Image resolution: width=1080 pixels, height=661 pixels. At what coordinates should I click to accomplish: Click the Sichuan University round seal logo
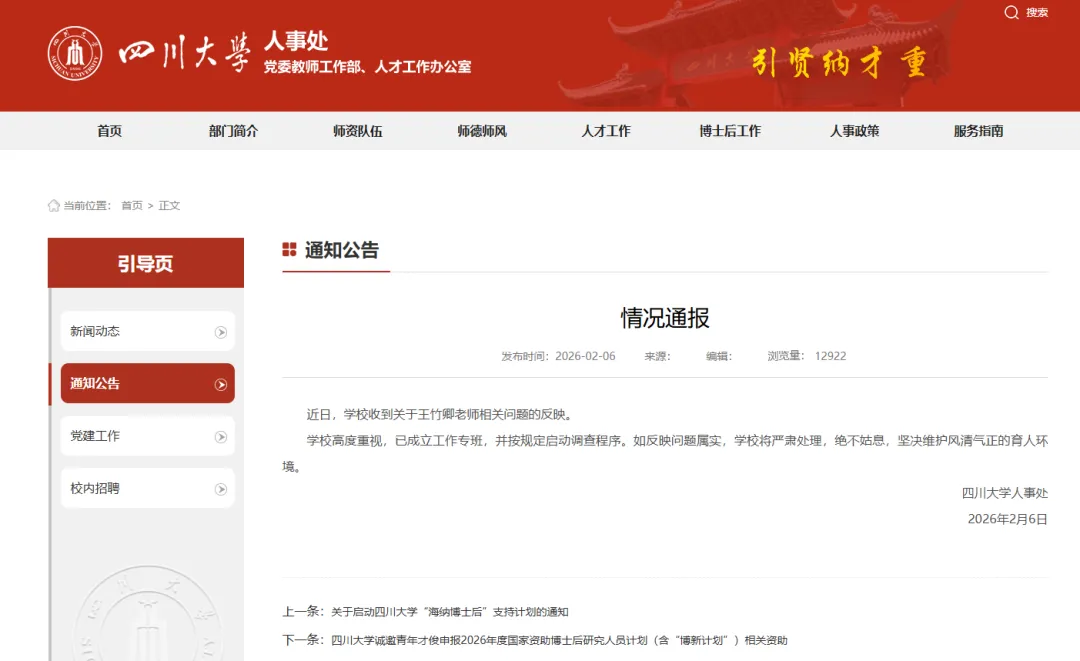(x=75, y=53)
